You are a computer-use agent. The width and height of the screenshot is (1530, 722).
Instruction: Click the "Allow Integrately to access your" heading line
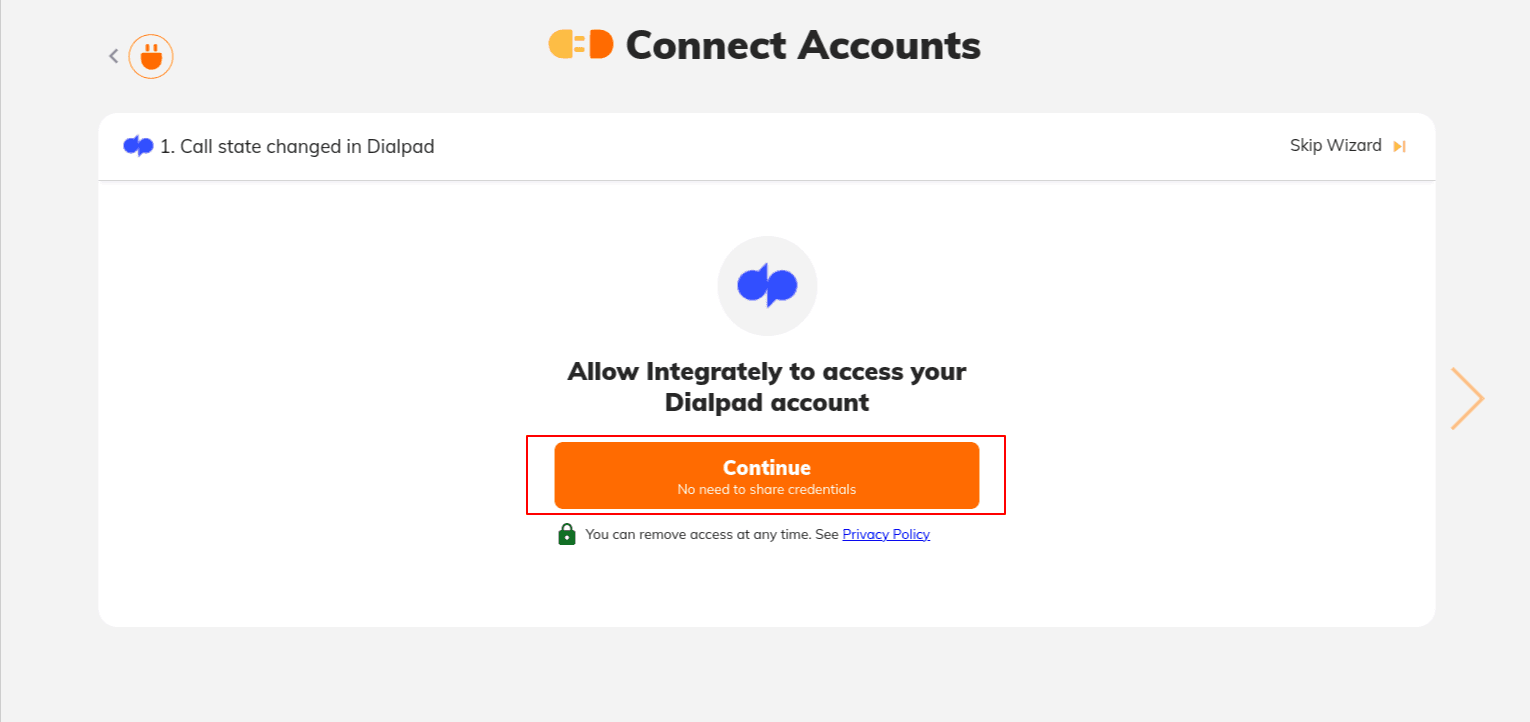coord(767,372)
